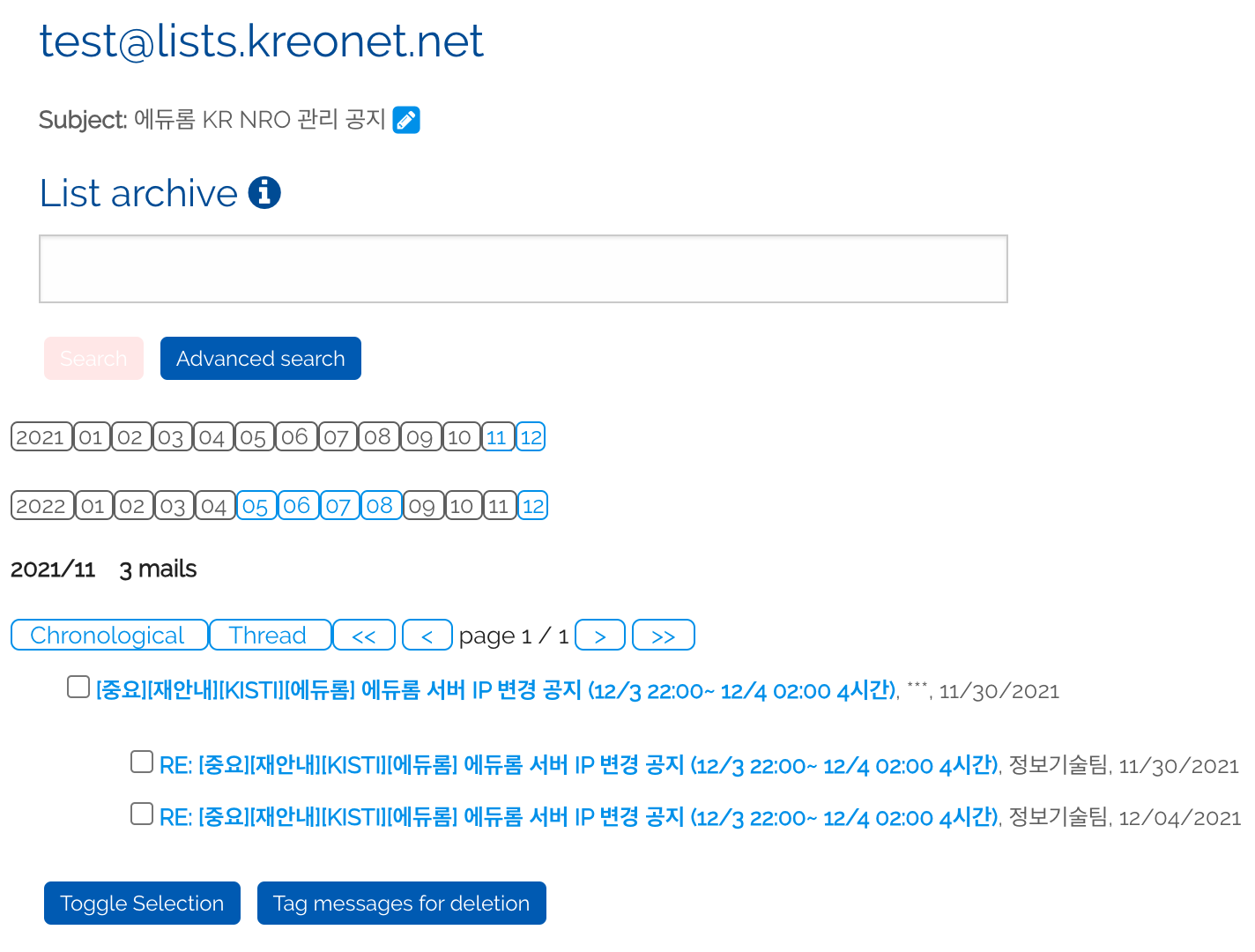Image resolution: width=1255 pixels, height=952 pixels.
Task: Click the edit subject pencil icon
Action: pyautogui.click(x=406, y=120)
